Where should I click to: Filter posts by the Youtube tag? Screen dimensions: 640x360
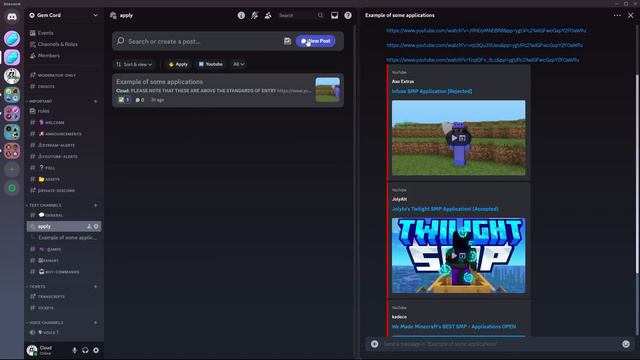(x=211, y=64)
